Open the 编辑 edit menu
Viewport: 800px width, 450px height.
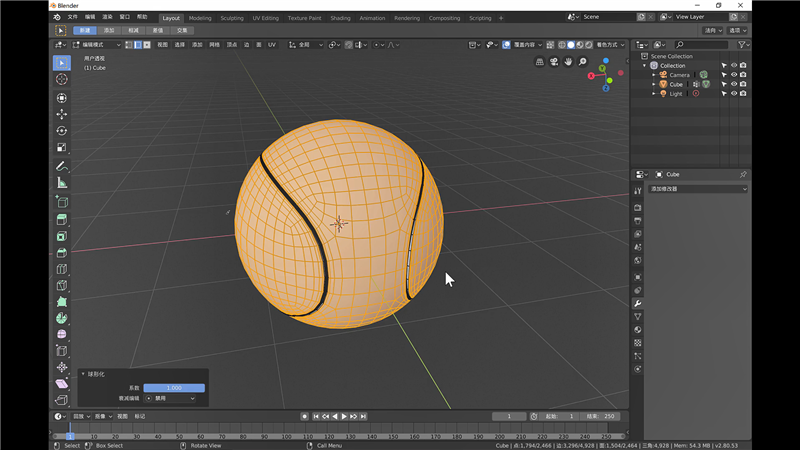90,17
